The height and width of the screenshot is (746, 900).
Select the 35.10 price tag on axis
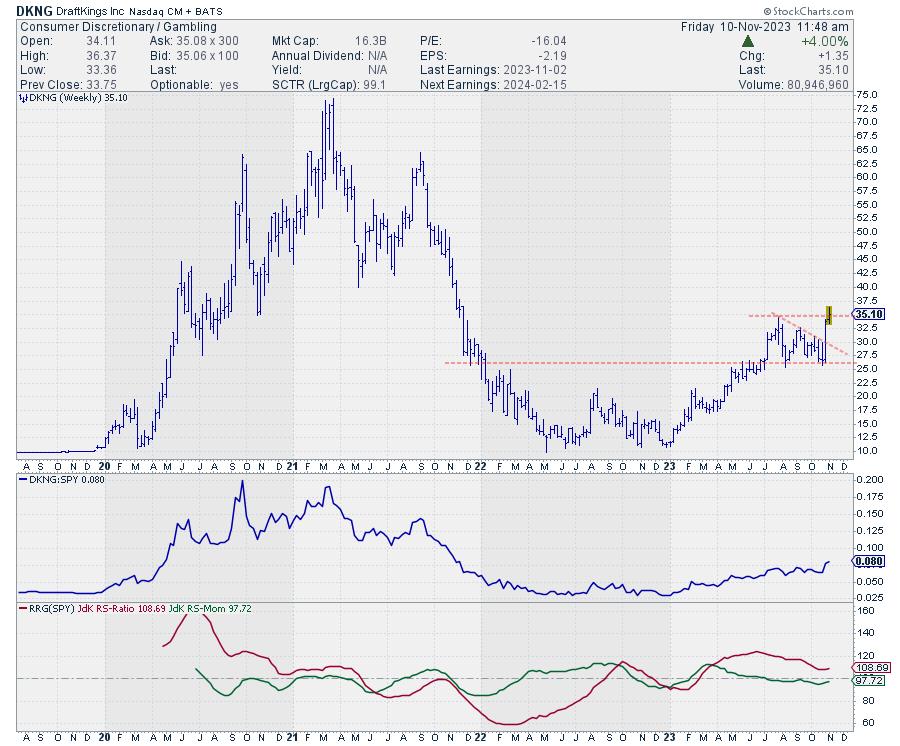pyautogui.click(x=868, y=314)
